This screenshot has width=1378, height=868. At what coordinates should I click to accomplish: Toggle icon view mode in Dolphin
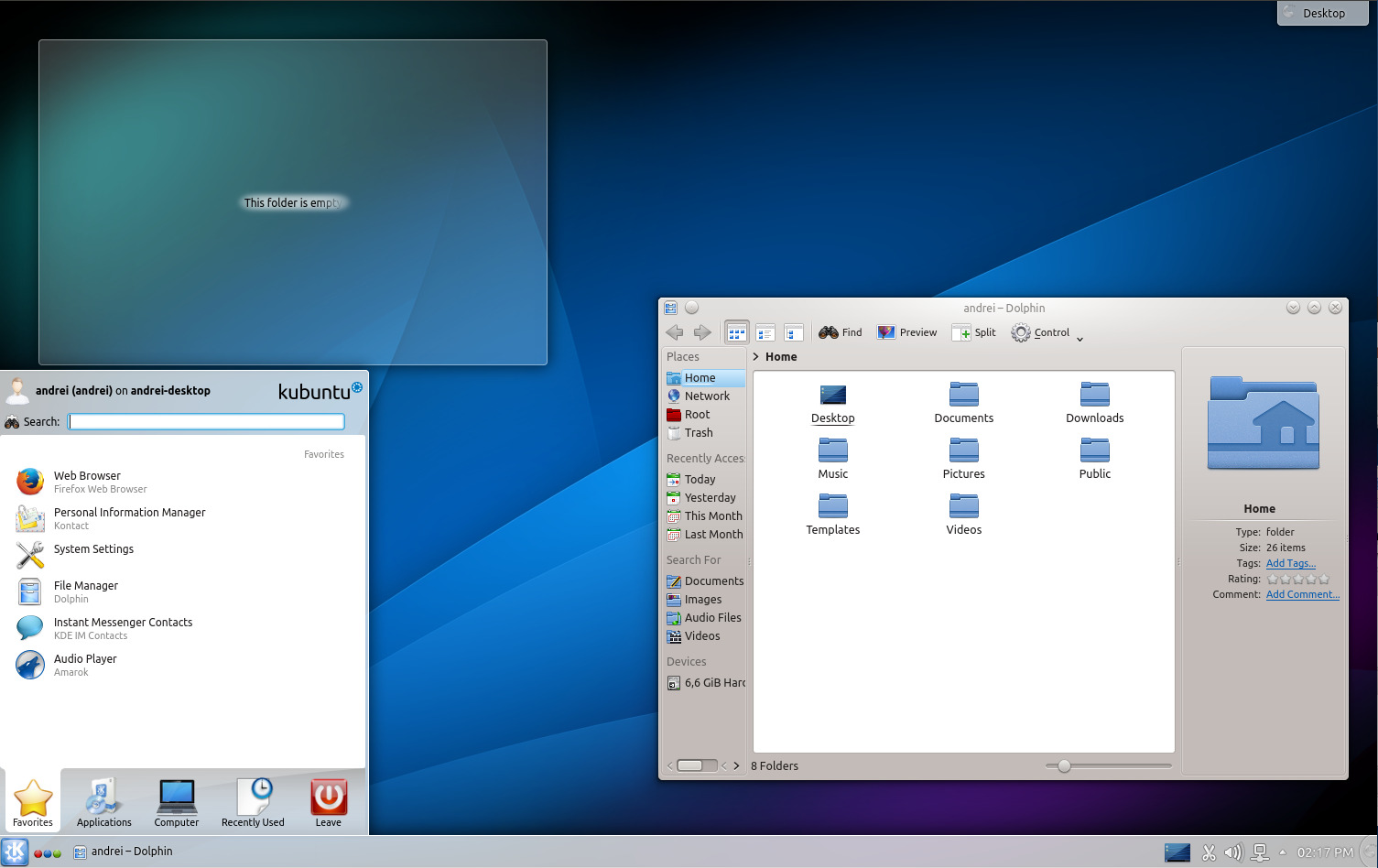tap(736, 331)
